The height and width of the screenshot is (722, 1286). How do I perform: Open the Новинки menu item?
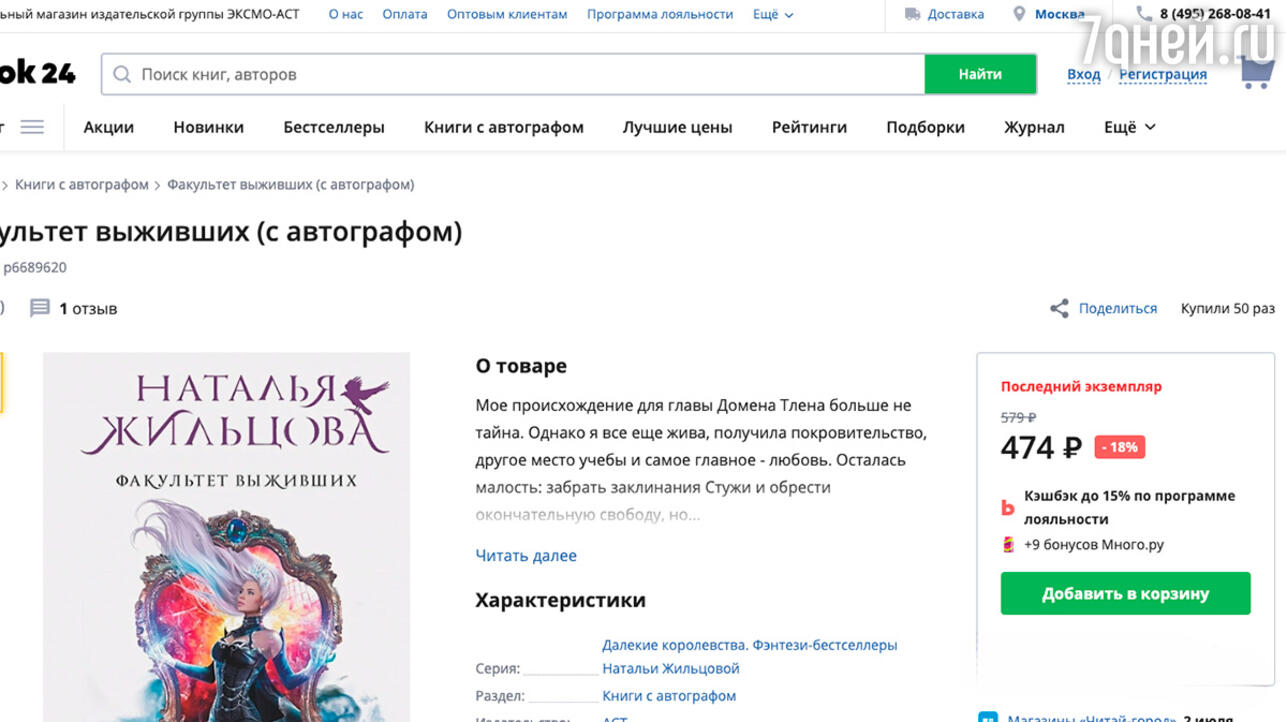pyautogui.click(x=208, y=127)
